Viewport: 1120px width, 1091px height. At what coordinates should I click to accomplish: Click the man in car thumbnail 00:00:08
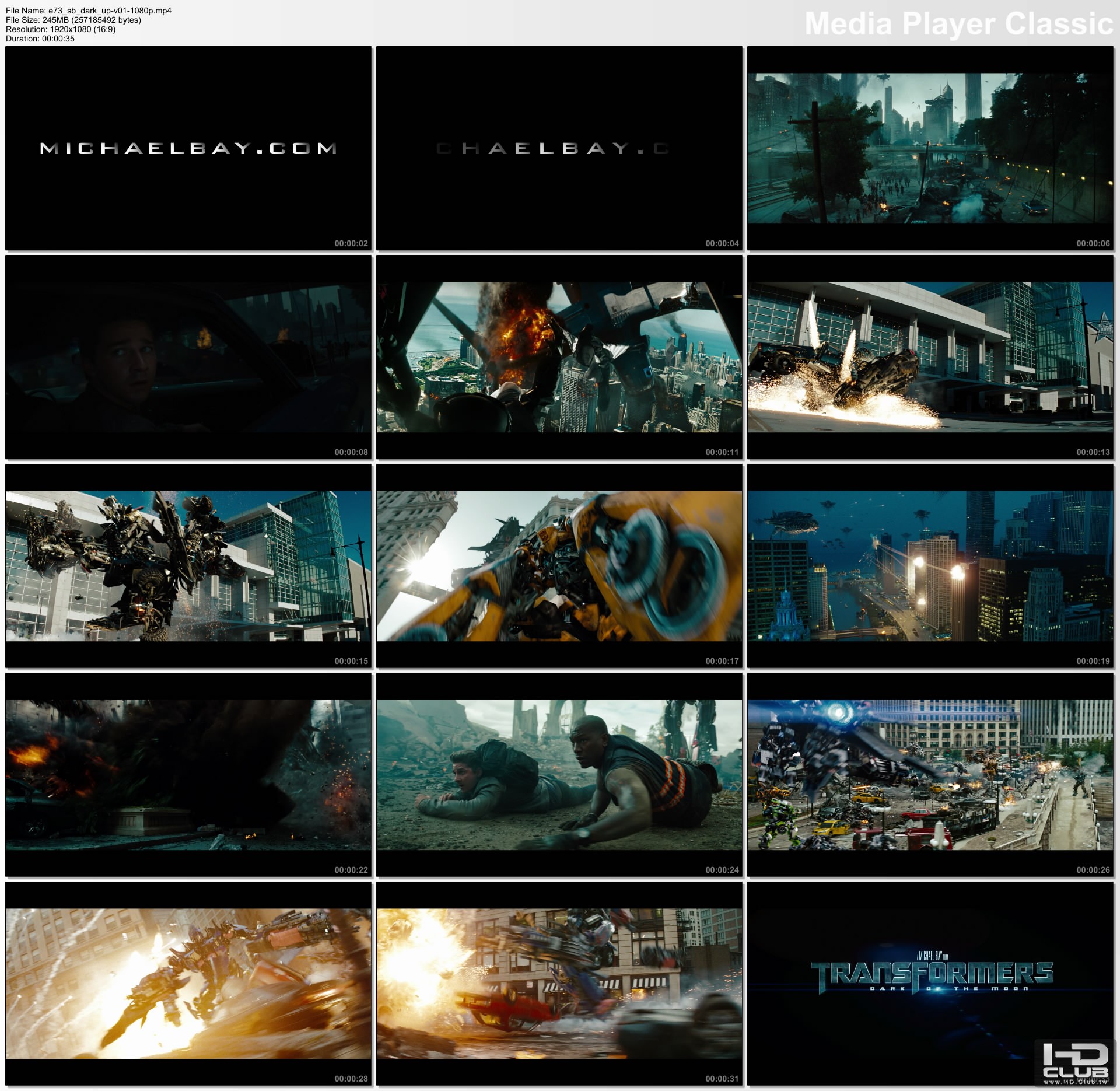188,357
